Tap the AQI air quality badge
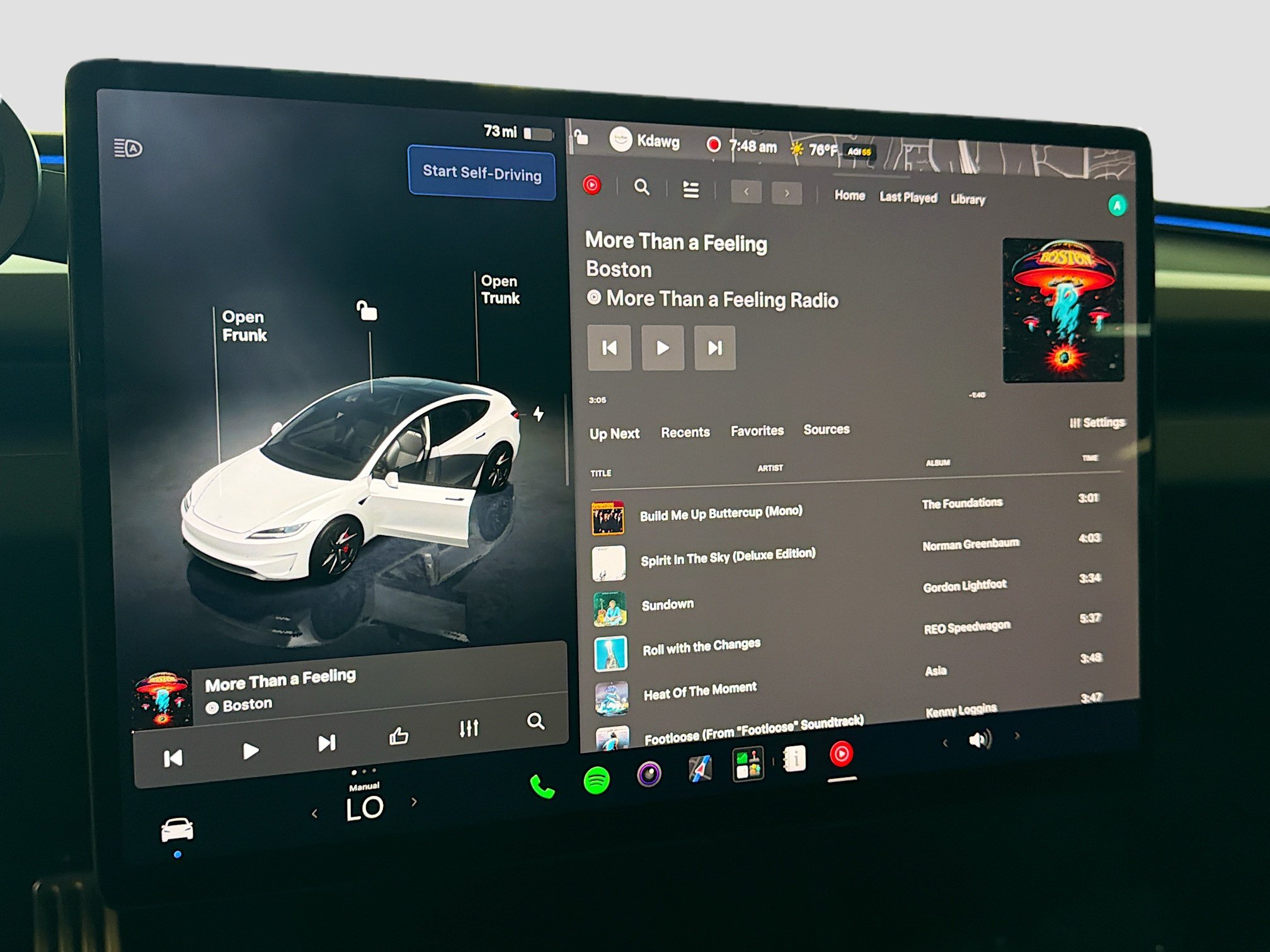1270x952 pixels. (859, 152)
